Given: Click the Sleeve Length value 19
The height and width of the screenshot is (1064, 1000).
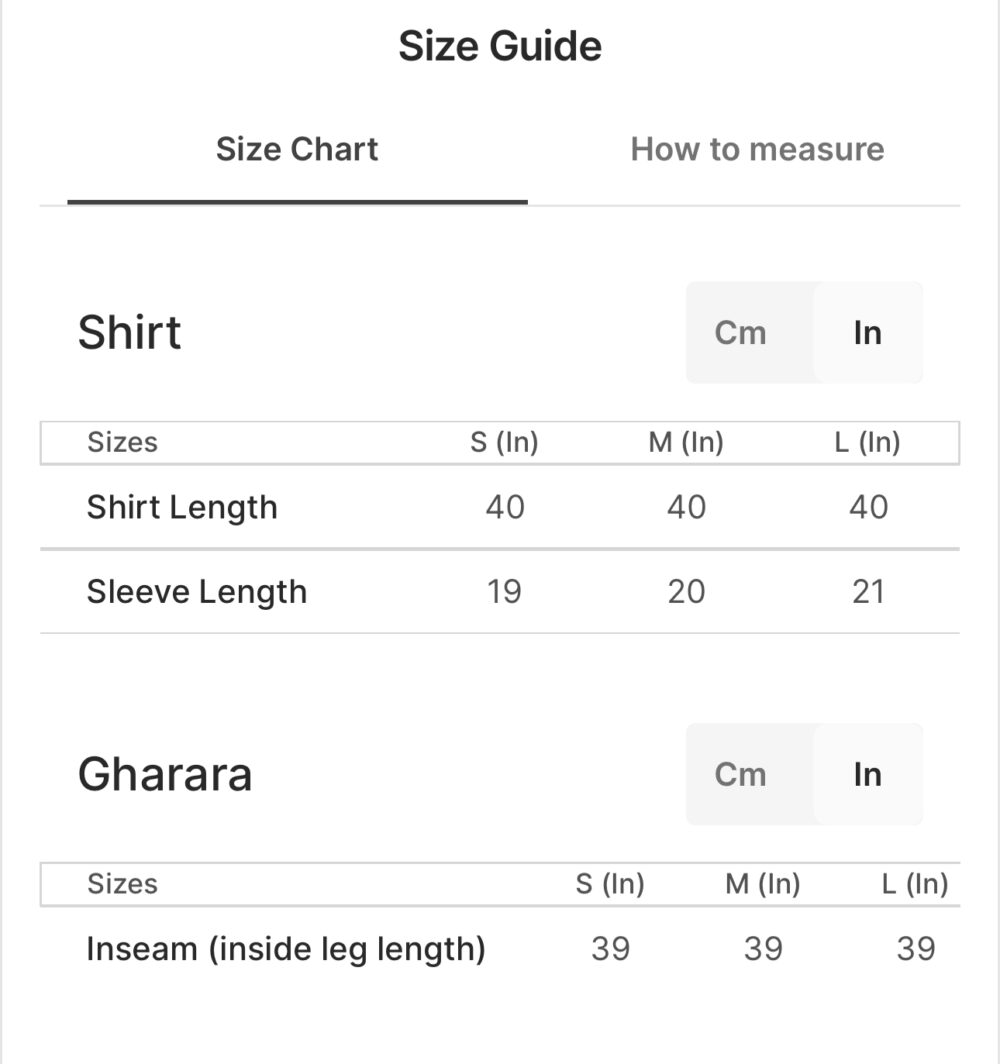Looking at the screenshot, I should pyautogui.click(x=504, y=592).
